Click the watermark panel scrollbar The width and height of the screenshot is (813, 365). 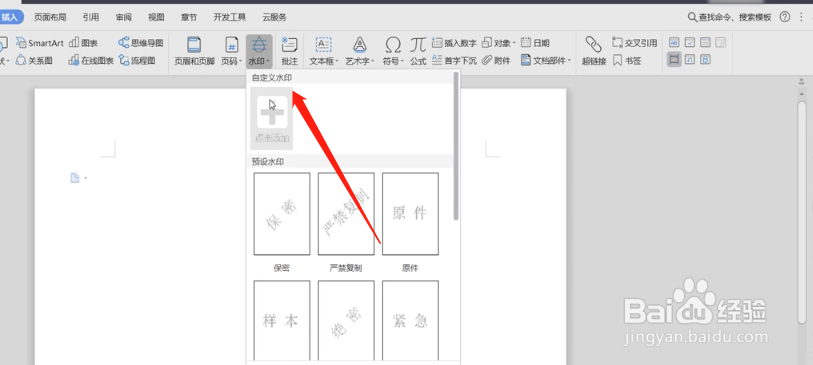point(456,146)
